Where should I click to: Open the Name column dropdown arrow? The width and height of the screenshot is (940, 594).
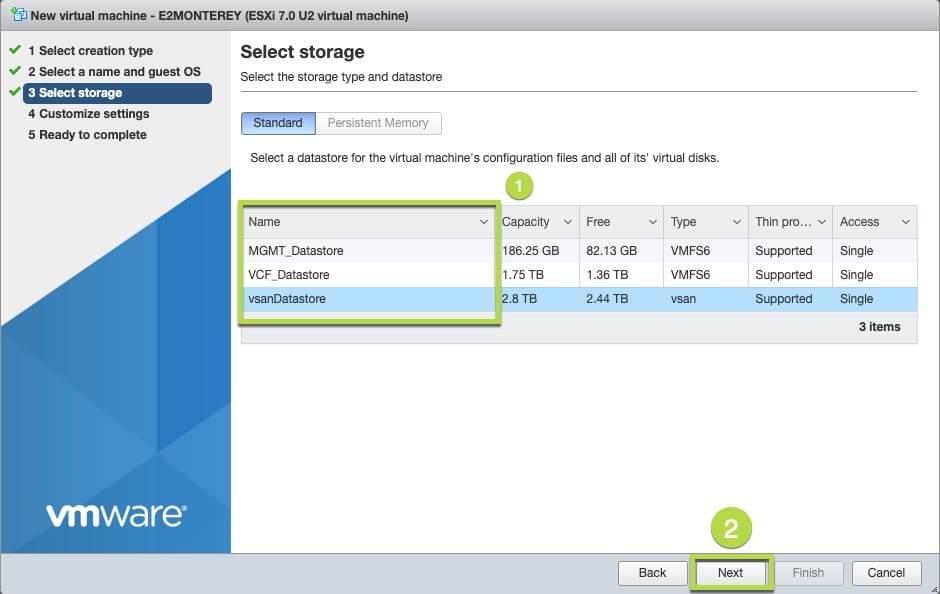point(483,222)
